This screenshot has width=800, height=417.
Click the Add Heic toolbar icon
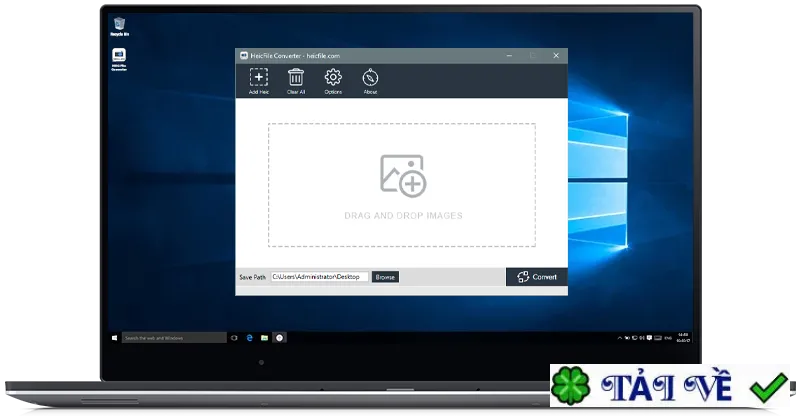[x=259, y=81]
